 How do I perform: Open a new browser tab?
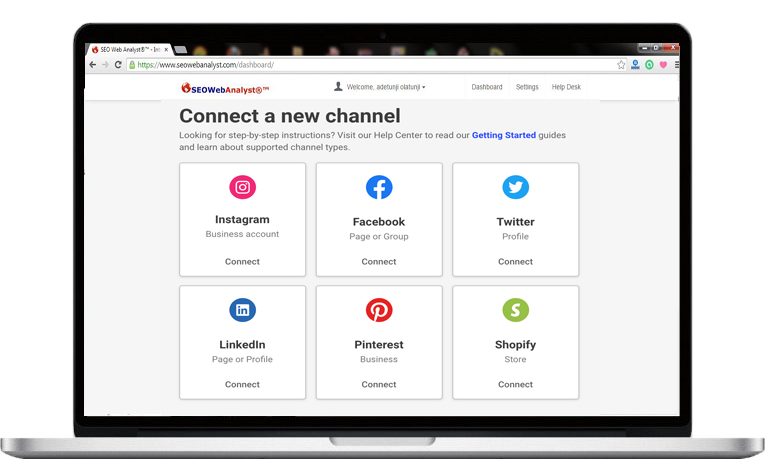181,49
